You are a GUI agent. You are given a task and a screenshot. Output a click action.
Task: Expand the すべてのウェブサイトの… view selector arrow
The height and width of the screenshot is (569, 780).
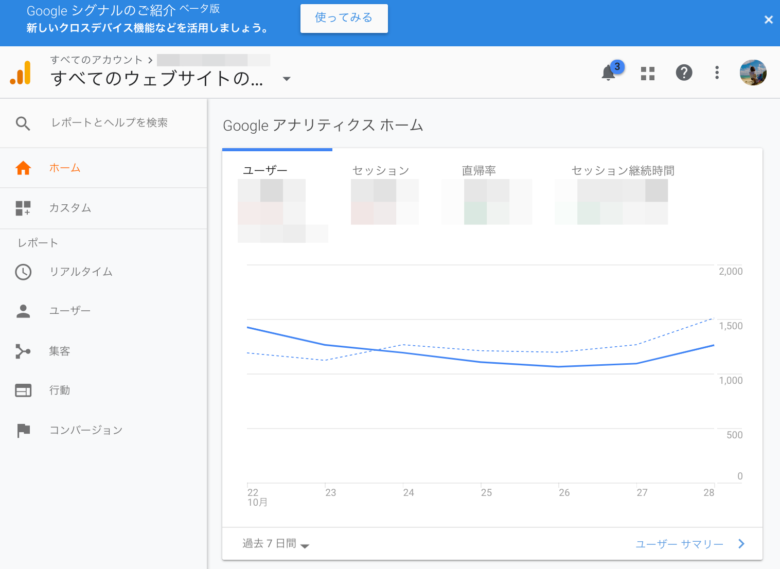[x=287, y=79]
